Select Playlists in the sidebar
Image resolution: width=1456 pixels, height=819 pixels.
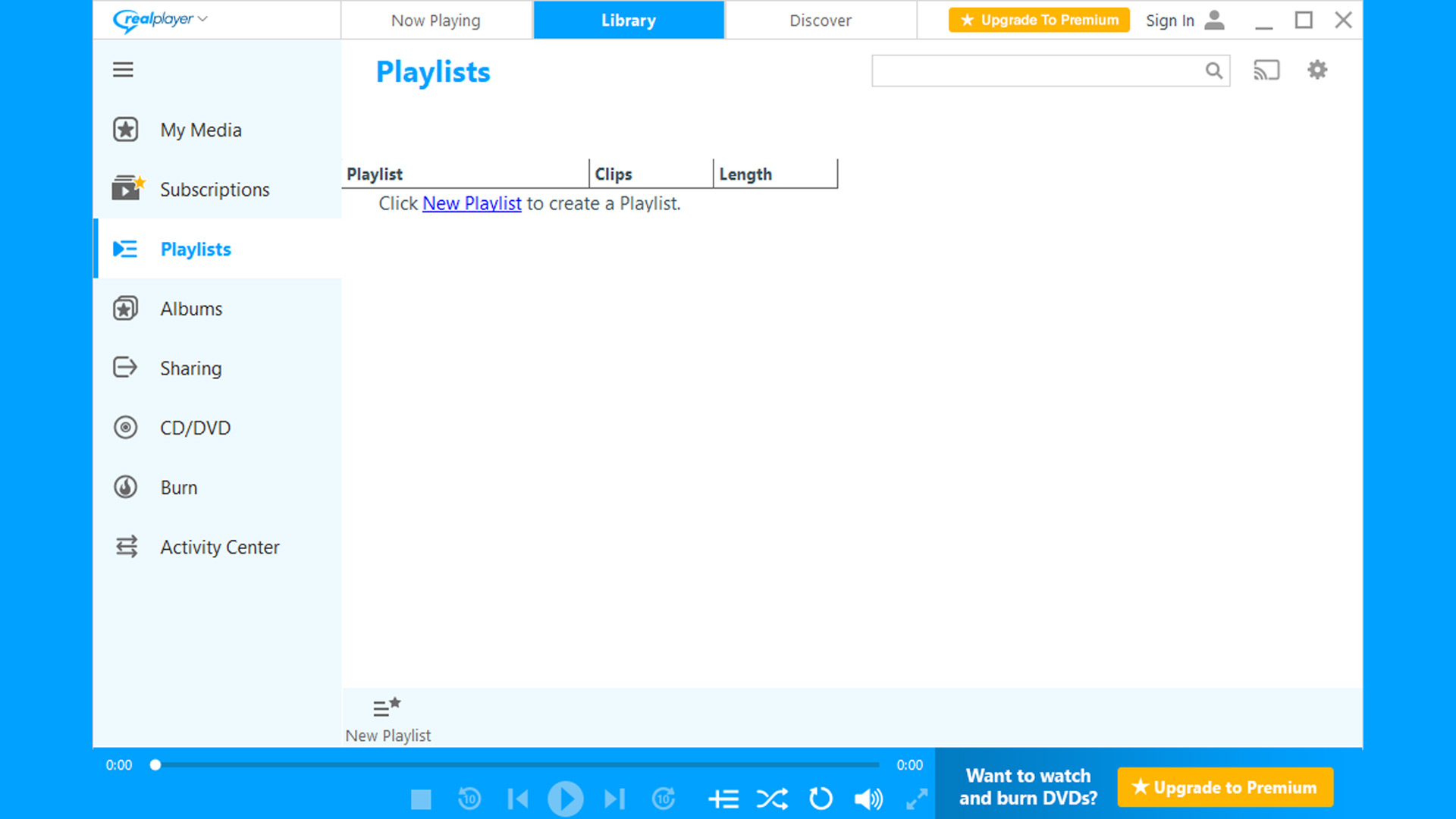coord(217,249)
